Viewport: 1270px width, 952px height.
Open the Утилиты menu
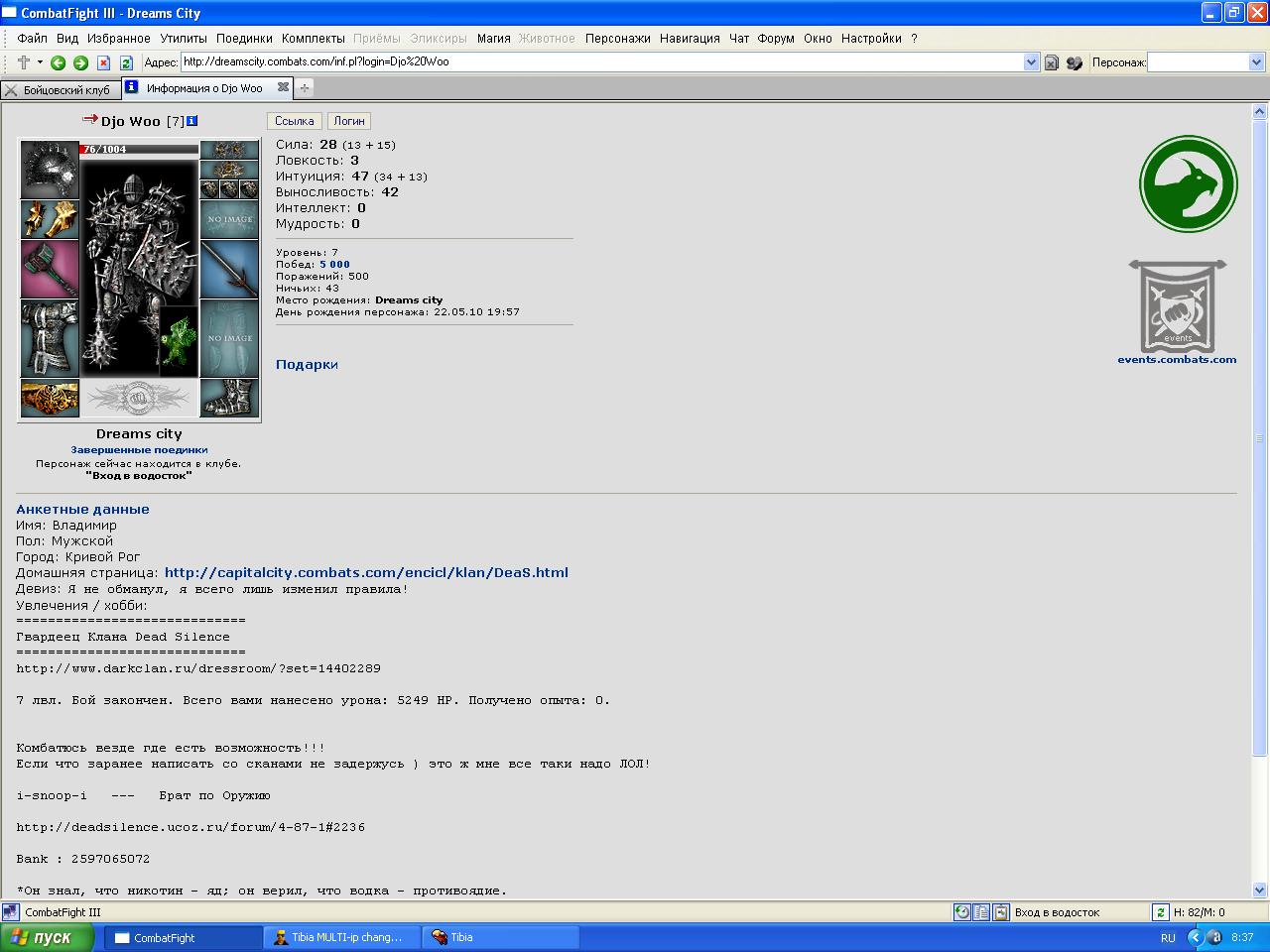pos(184,39)
